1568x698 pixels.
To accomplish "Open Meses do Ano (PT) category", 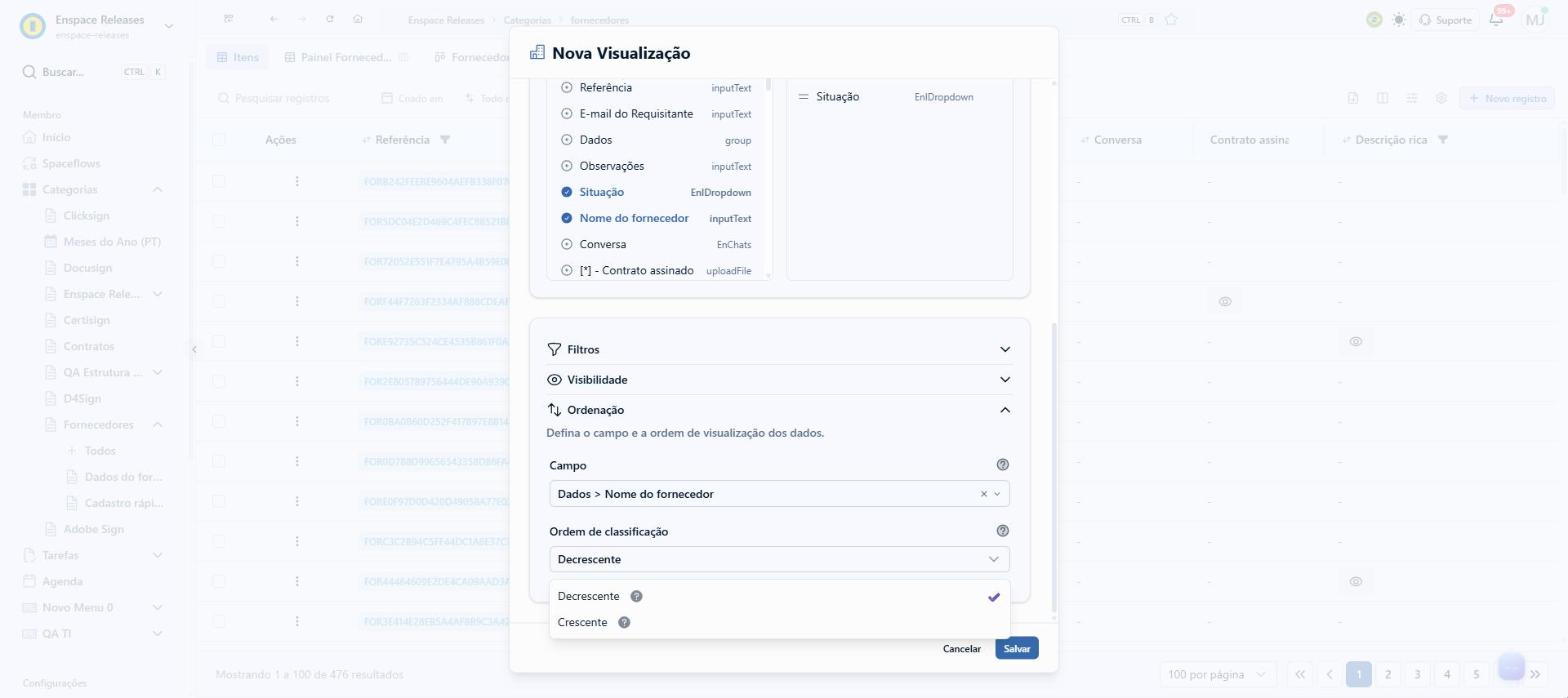I will 111,241.
